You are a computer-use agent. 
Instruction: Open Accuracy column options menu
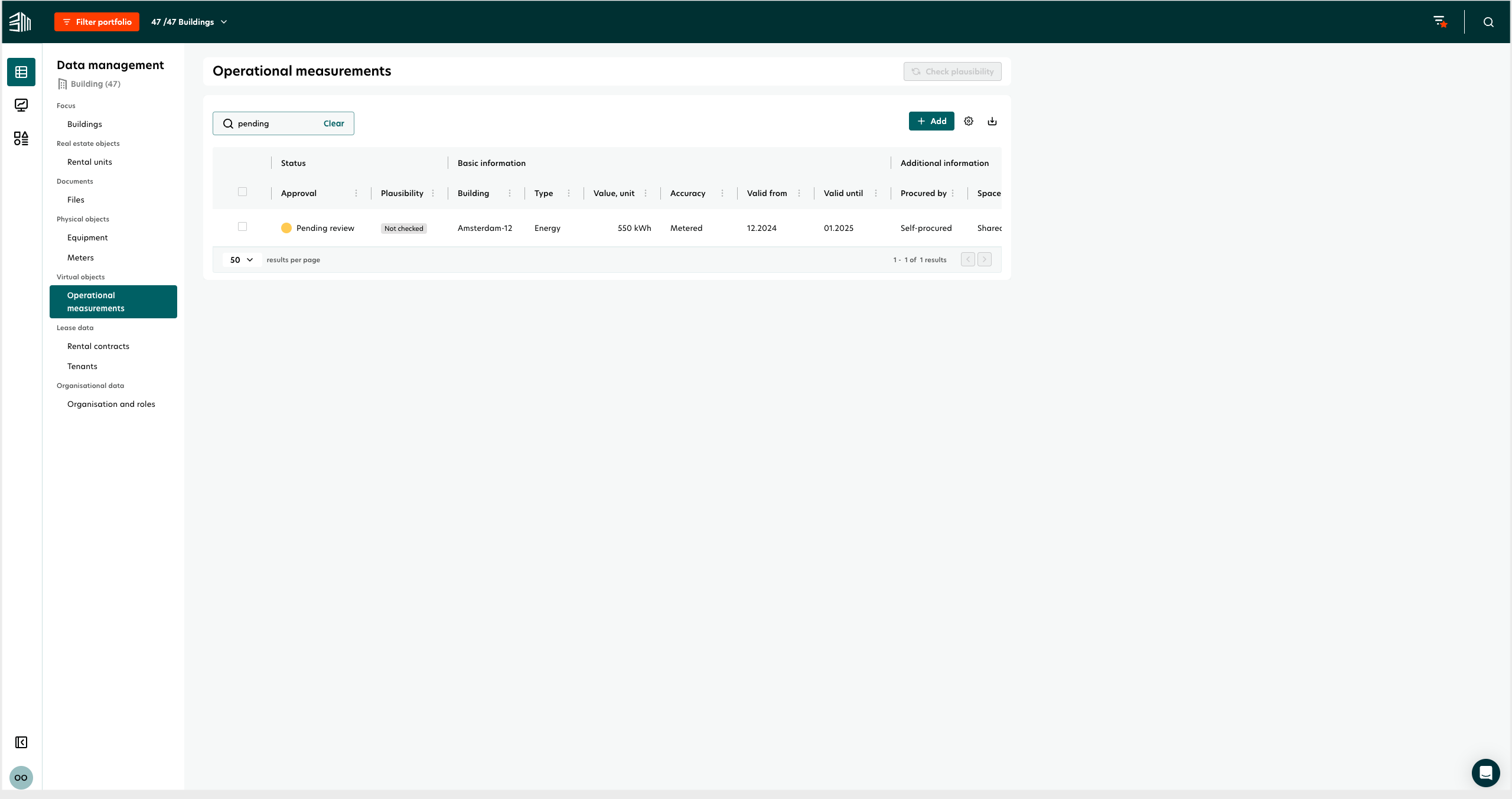pos(722,193)
